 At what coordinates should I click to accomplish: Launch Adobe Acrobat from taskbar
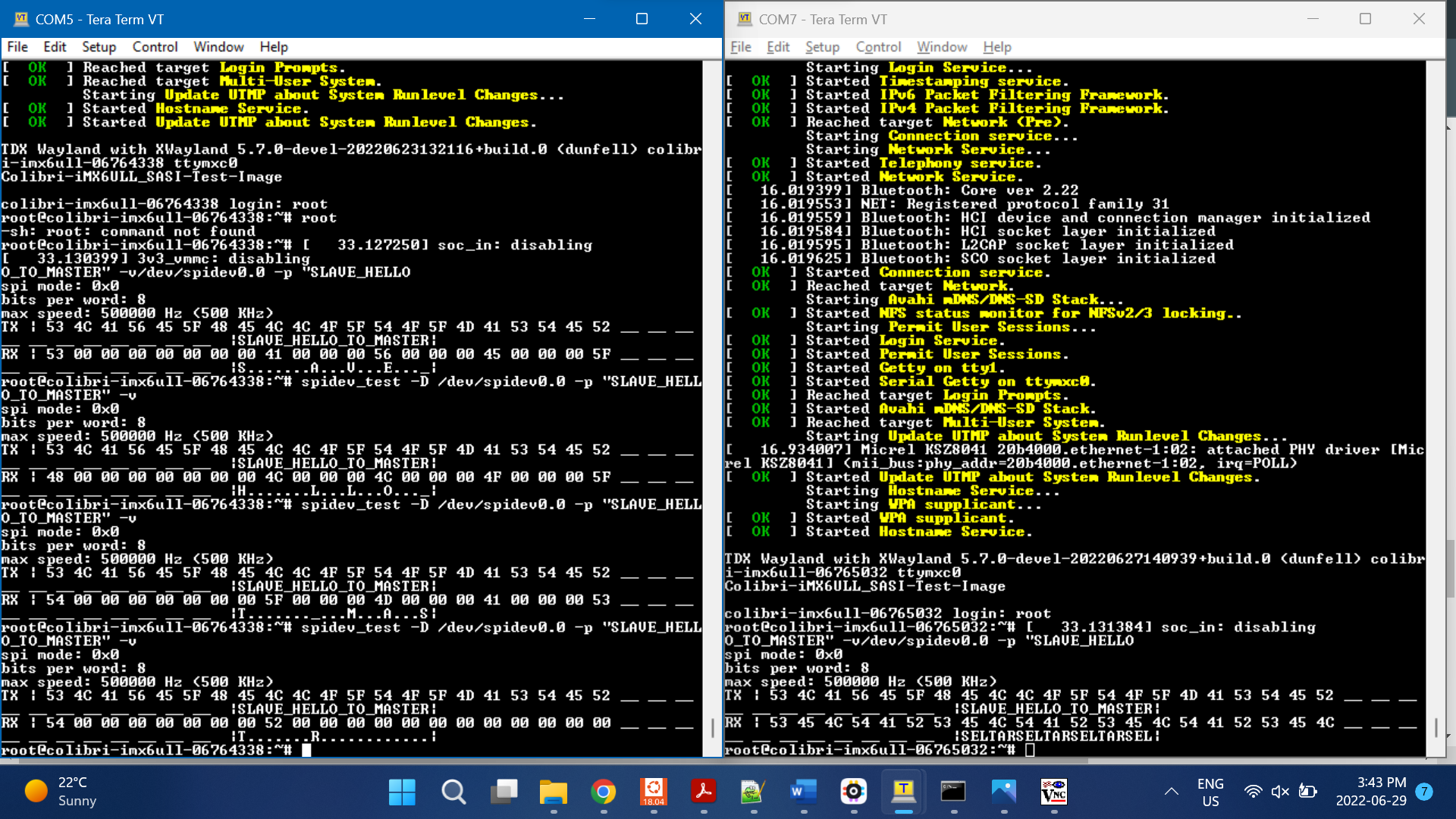coord(703,792)
